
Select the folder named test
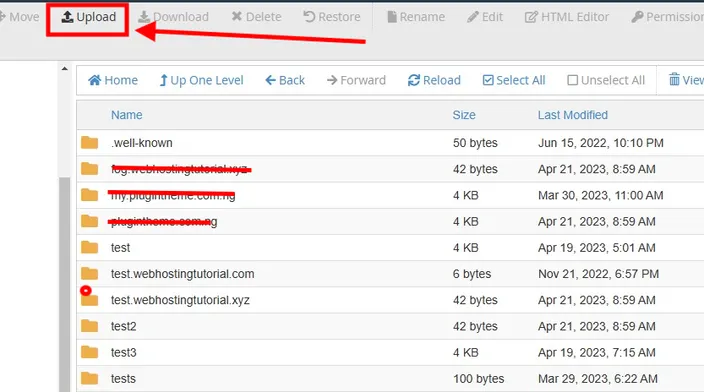(120, 248)
